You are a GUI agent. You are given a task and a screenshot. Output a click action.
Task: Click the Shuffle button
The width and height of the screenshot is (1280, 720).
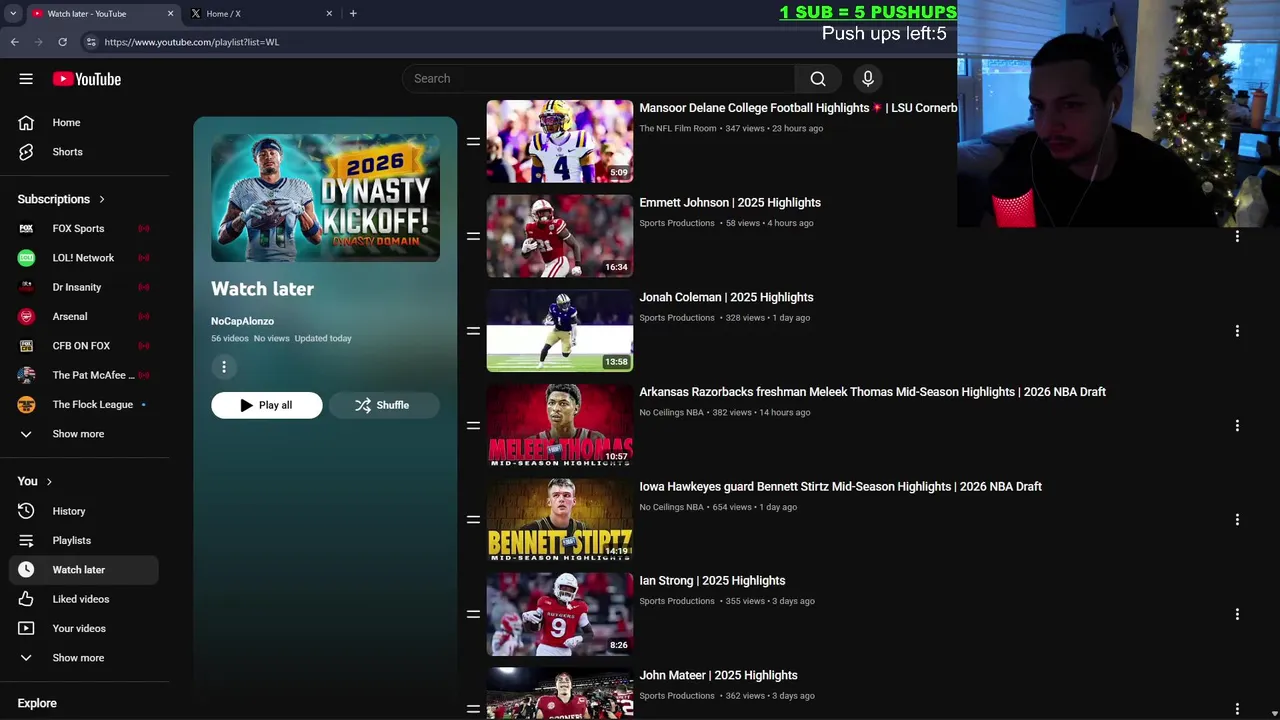pos(384,405)
